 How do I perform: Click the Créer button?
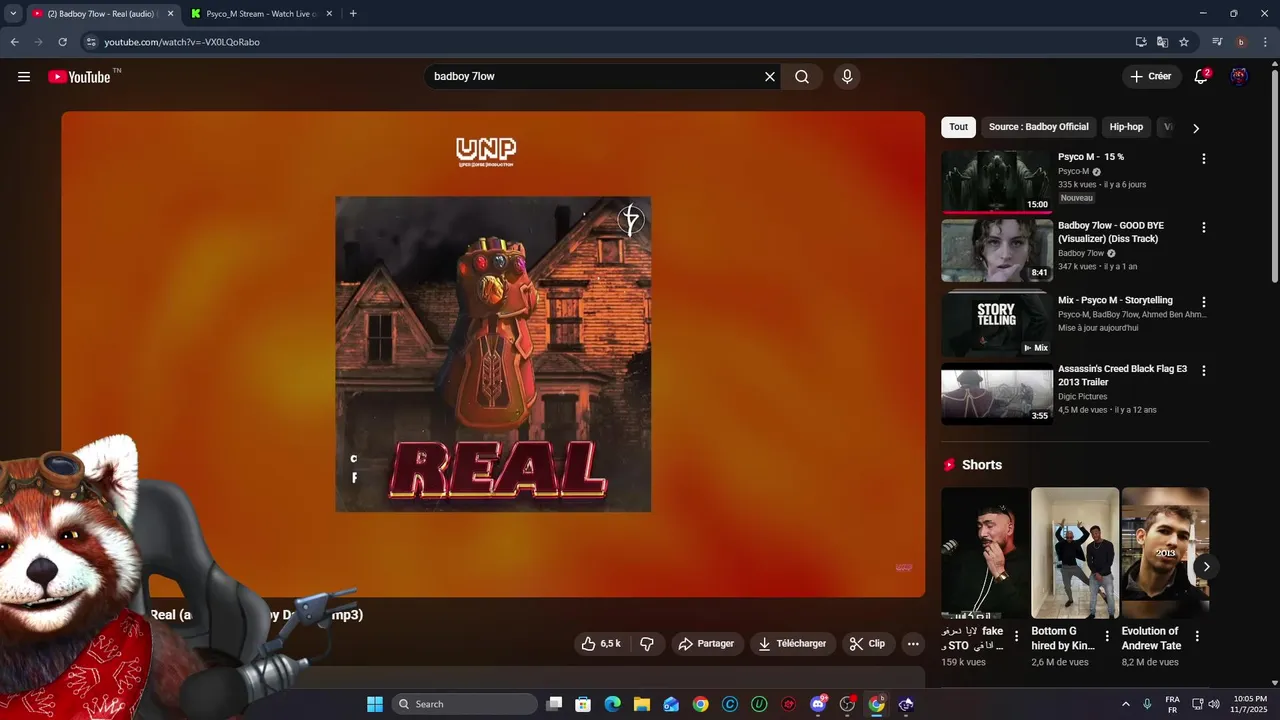click(1150, 77)
